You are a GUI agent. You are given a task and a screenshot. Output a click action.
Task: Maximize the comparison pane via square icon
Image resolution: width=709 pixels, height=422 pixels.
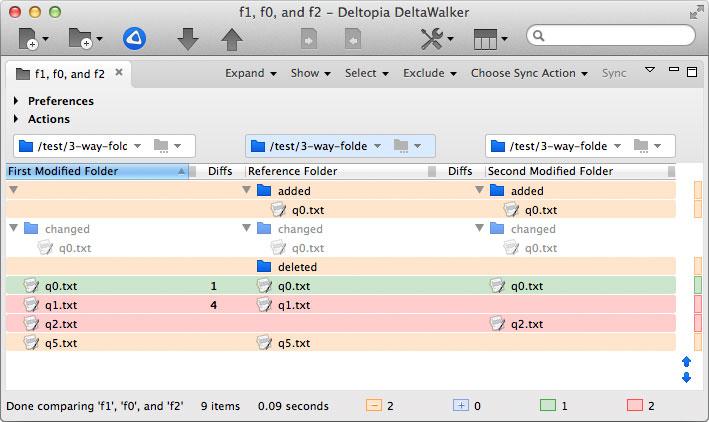point(692,72)
